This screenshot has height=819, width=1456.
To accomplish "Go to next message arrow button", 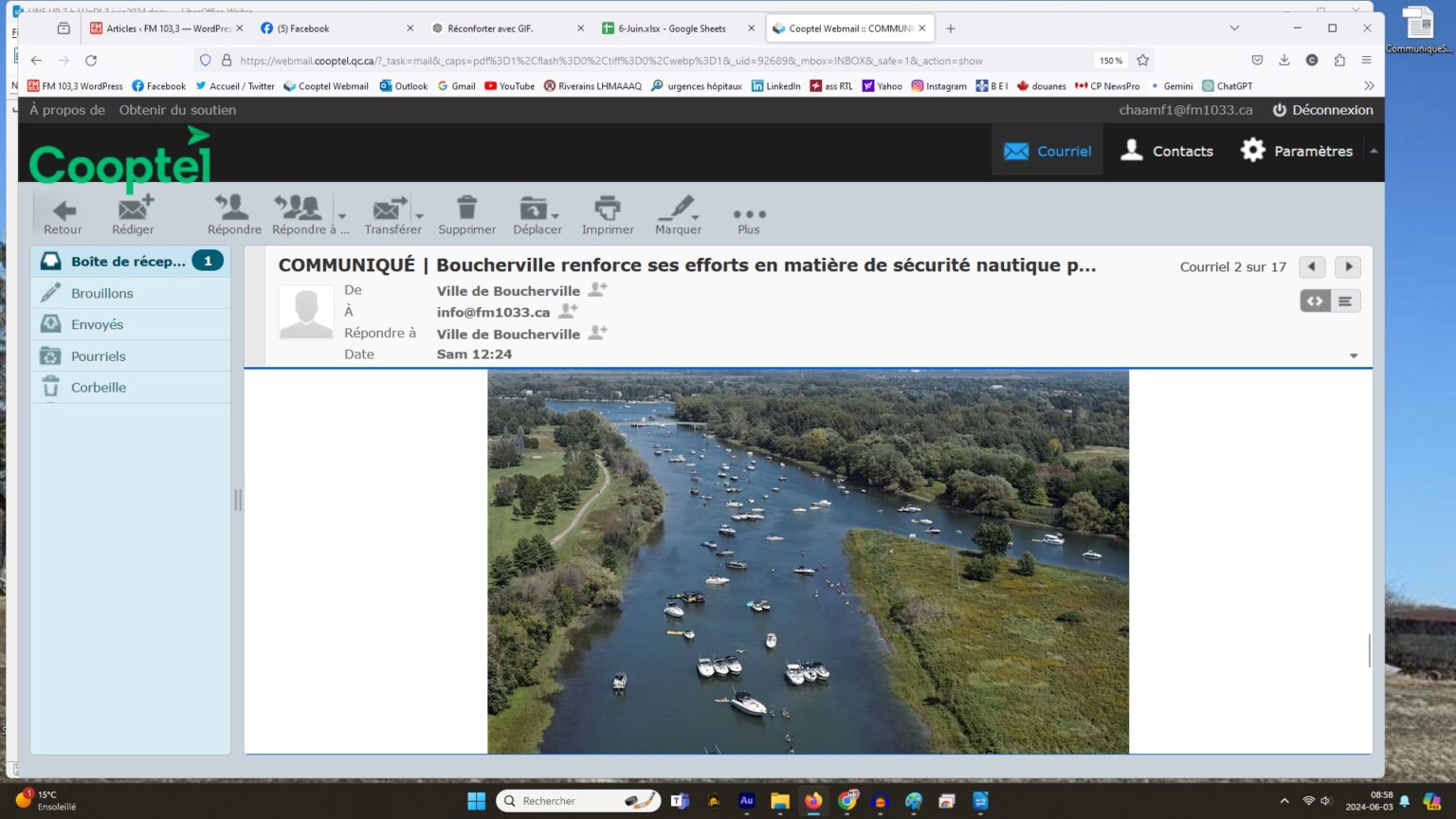I will pyautogui.click(x=1348, y=267).
